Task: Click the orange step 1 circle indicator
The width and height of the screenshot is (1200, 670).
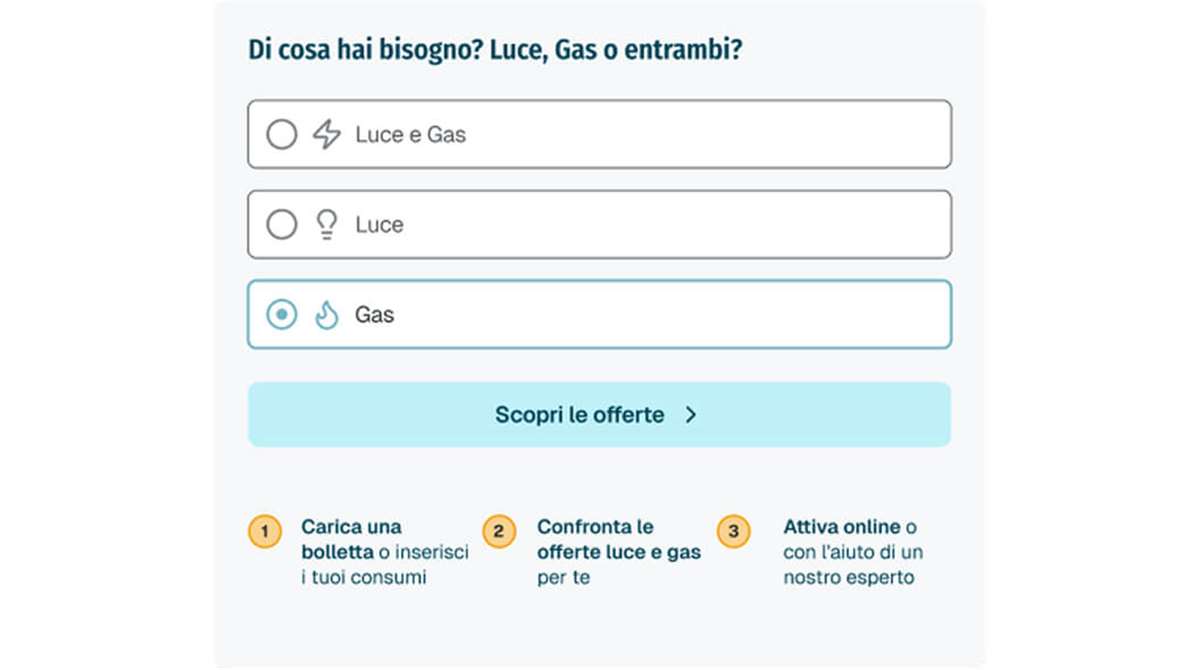Action: (x=264, y=532)
